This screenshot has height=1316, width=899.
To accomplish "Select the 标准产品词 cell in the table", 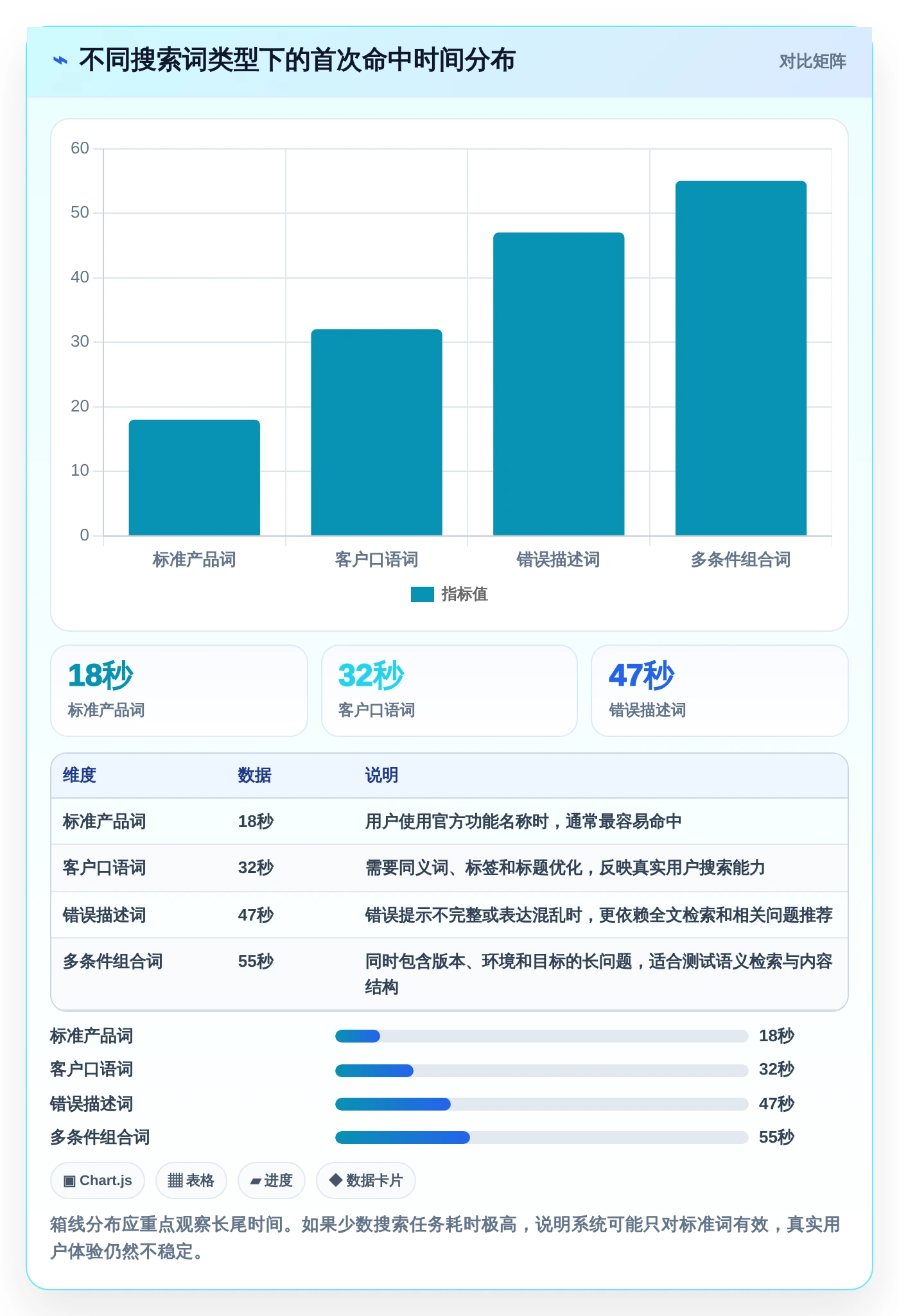I will coord(104,822).
